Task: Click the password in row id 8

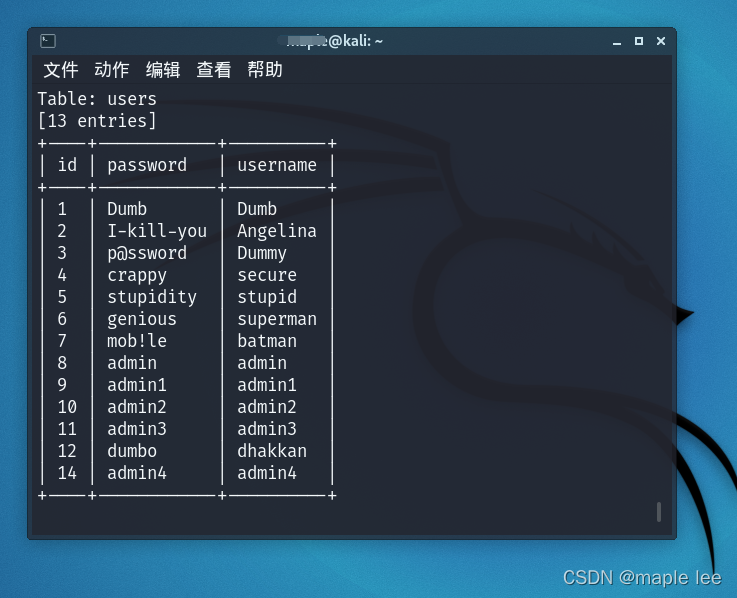Action: click(132, 363)
